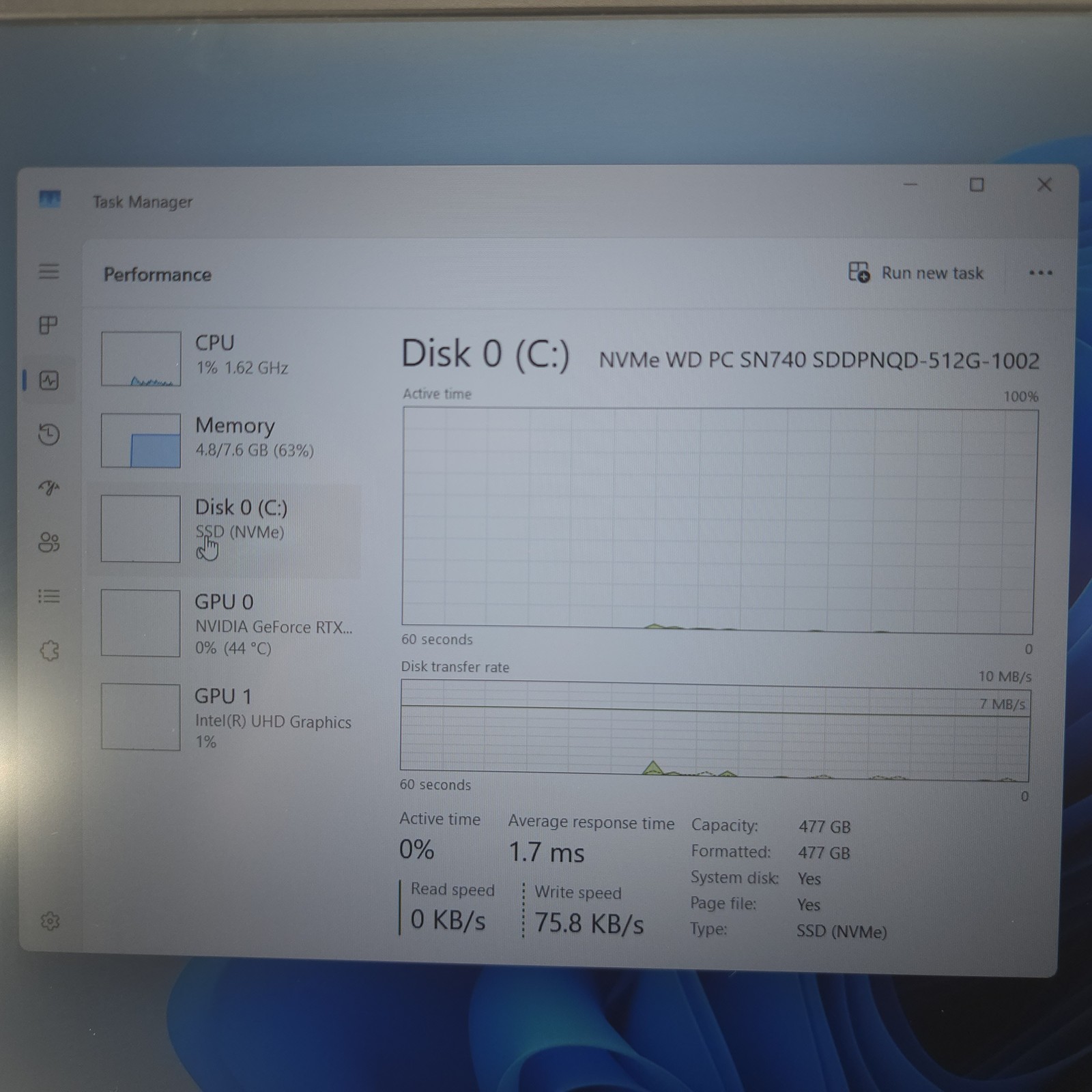
Task: Click the 10 MB/s graph scale label
Action: click(1005, 676)
